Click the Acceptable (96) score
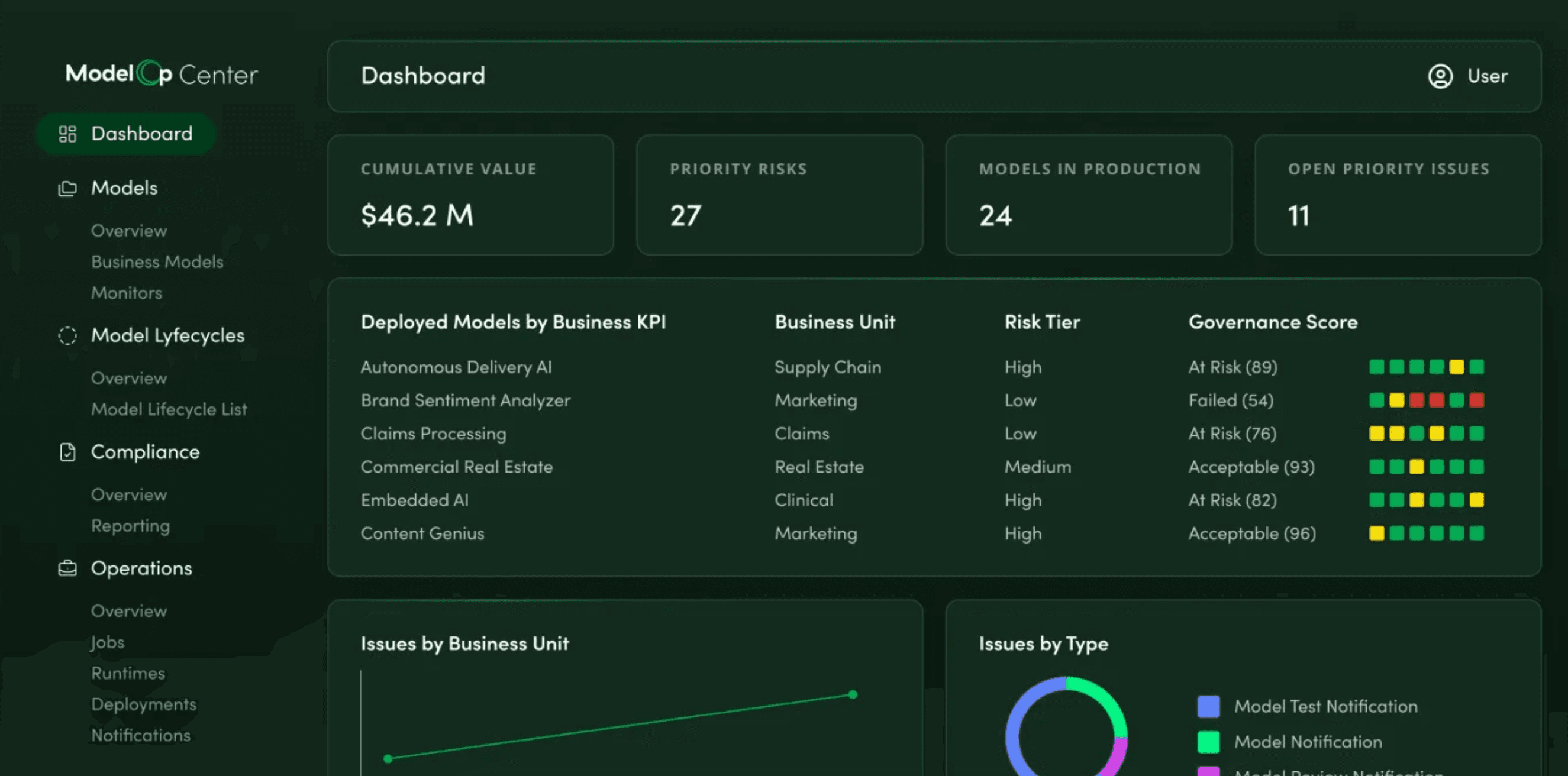Image resolution: width=1568 pixels, height=776 pixels. [1252, 533]
